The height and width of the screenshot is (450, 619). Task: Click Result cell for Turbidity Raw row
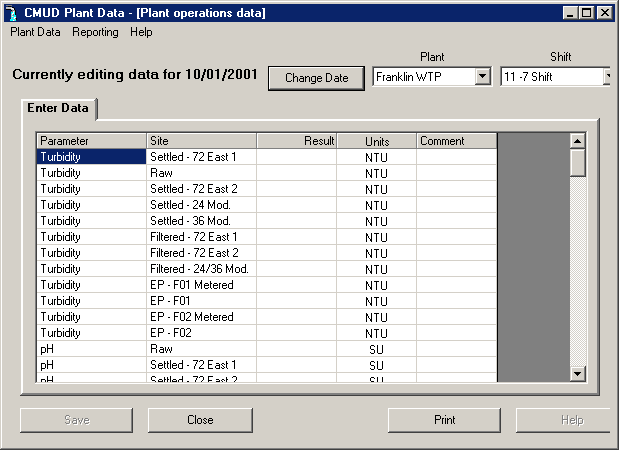[296, 173]
